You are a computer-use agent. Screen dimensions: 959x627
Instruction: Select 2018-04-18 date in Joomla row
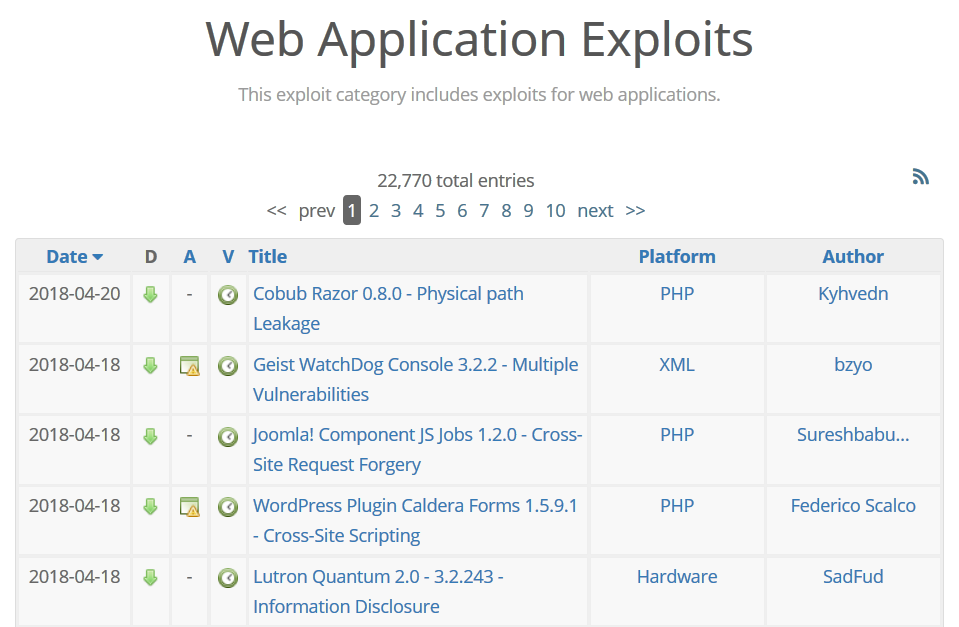[75, 435]
